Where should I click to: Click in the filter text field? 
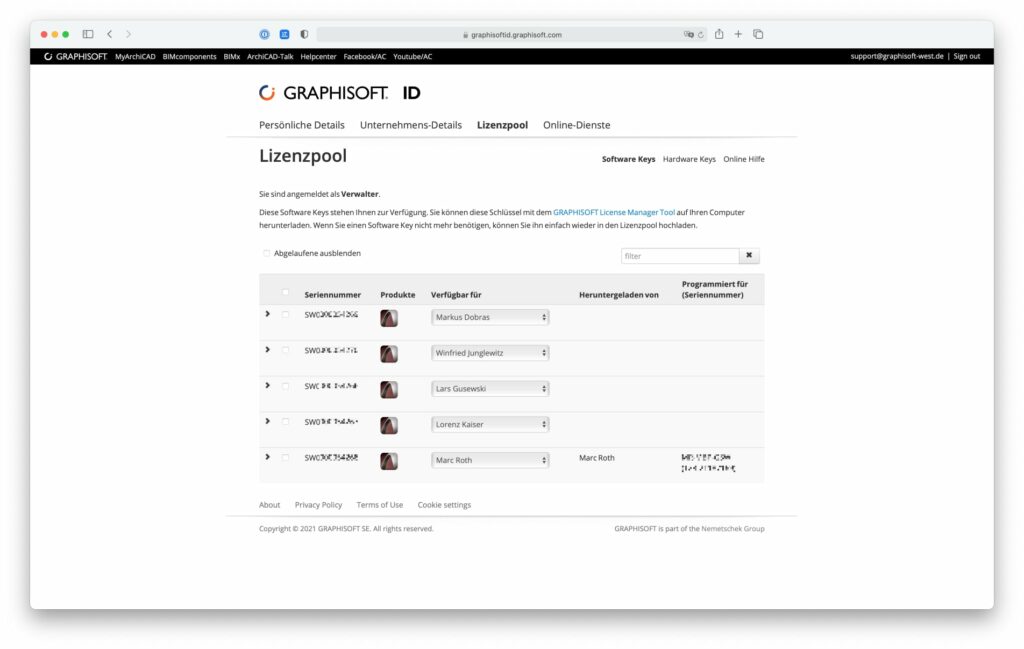click(x=680, y=256)
